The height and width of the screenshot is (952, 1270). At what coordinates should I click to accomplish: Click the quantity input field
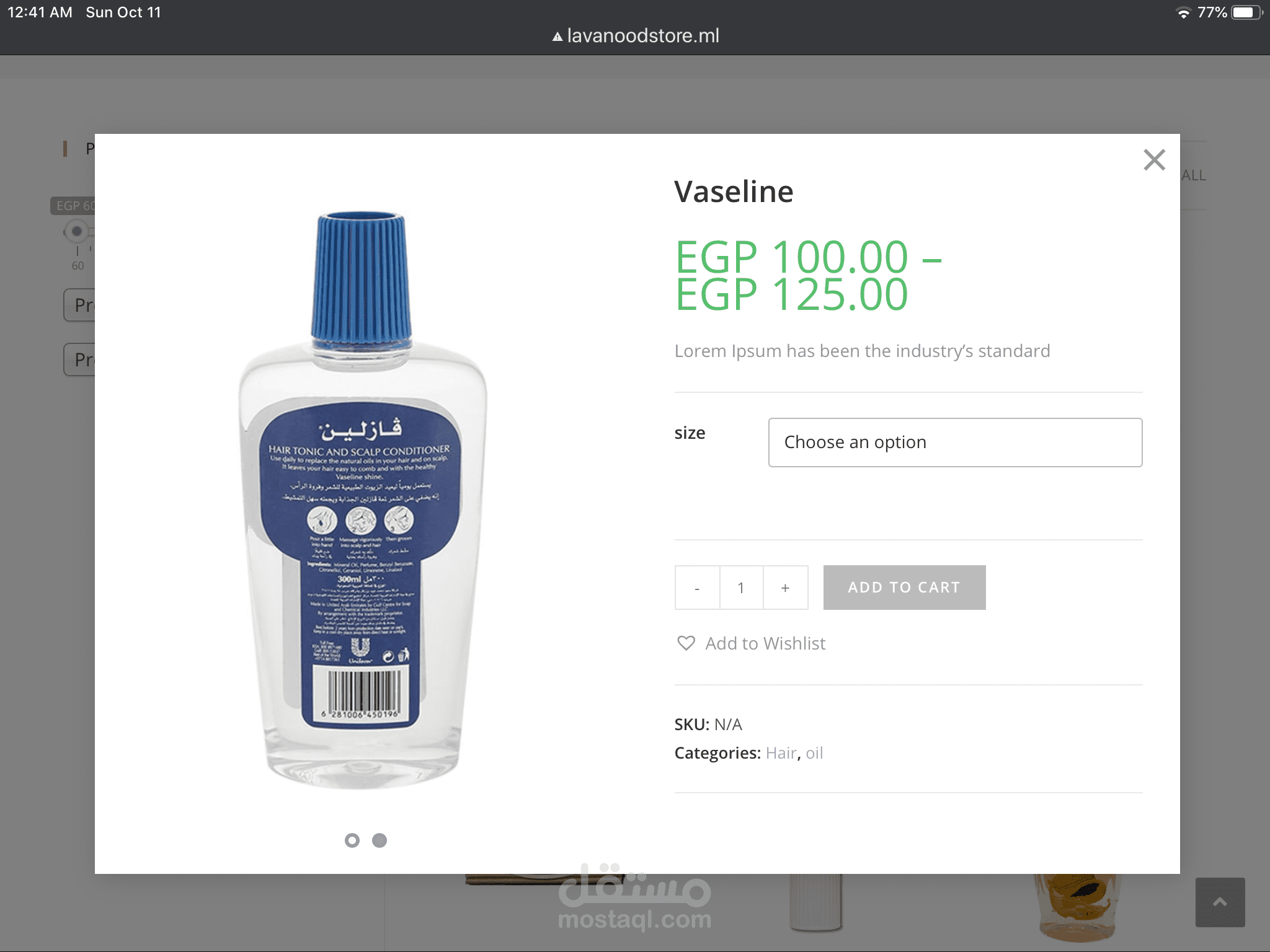(x=741, y=588)
